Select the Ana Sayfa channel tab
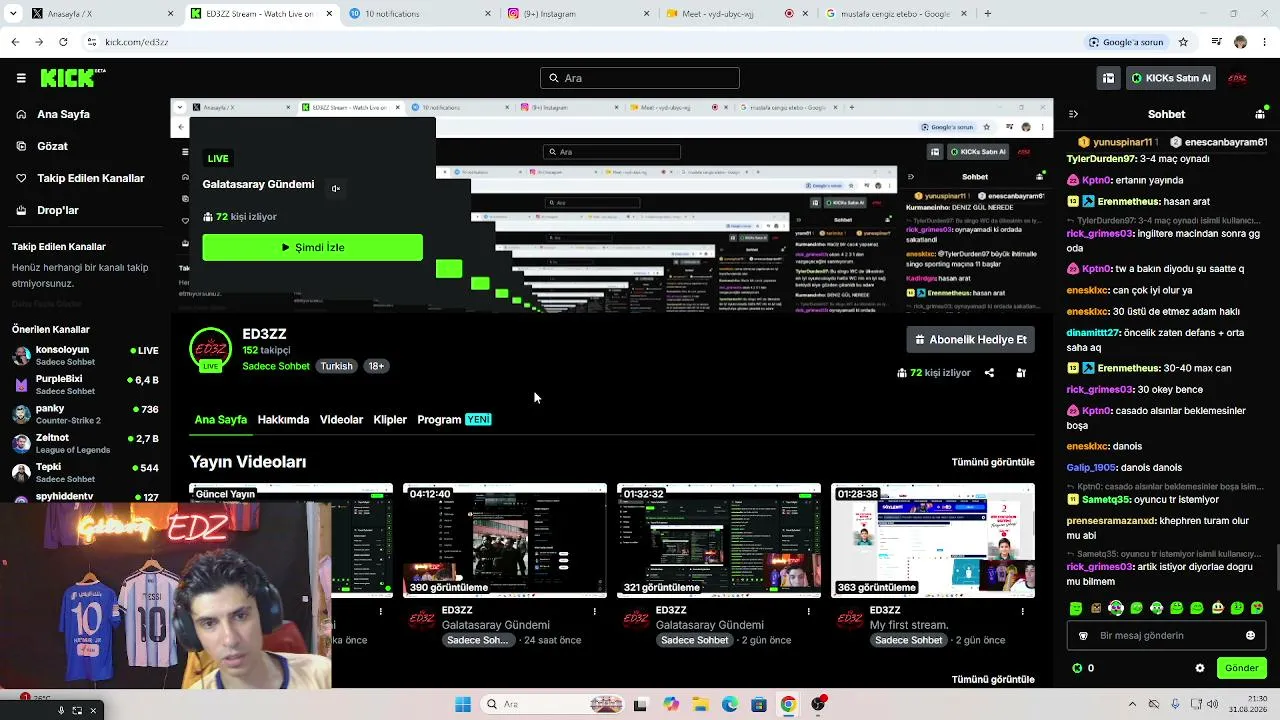The height and width of the screenshot is (720, 1280). tap(221, 420)
